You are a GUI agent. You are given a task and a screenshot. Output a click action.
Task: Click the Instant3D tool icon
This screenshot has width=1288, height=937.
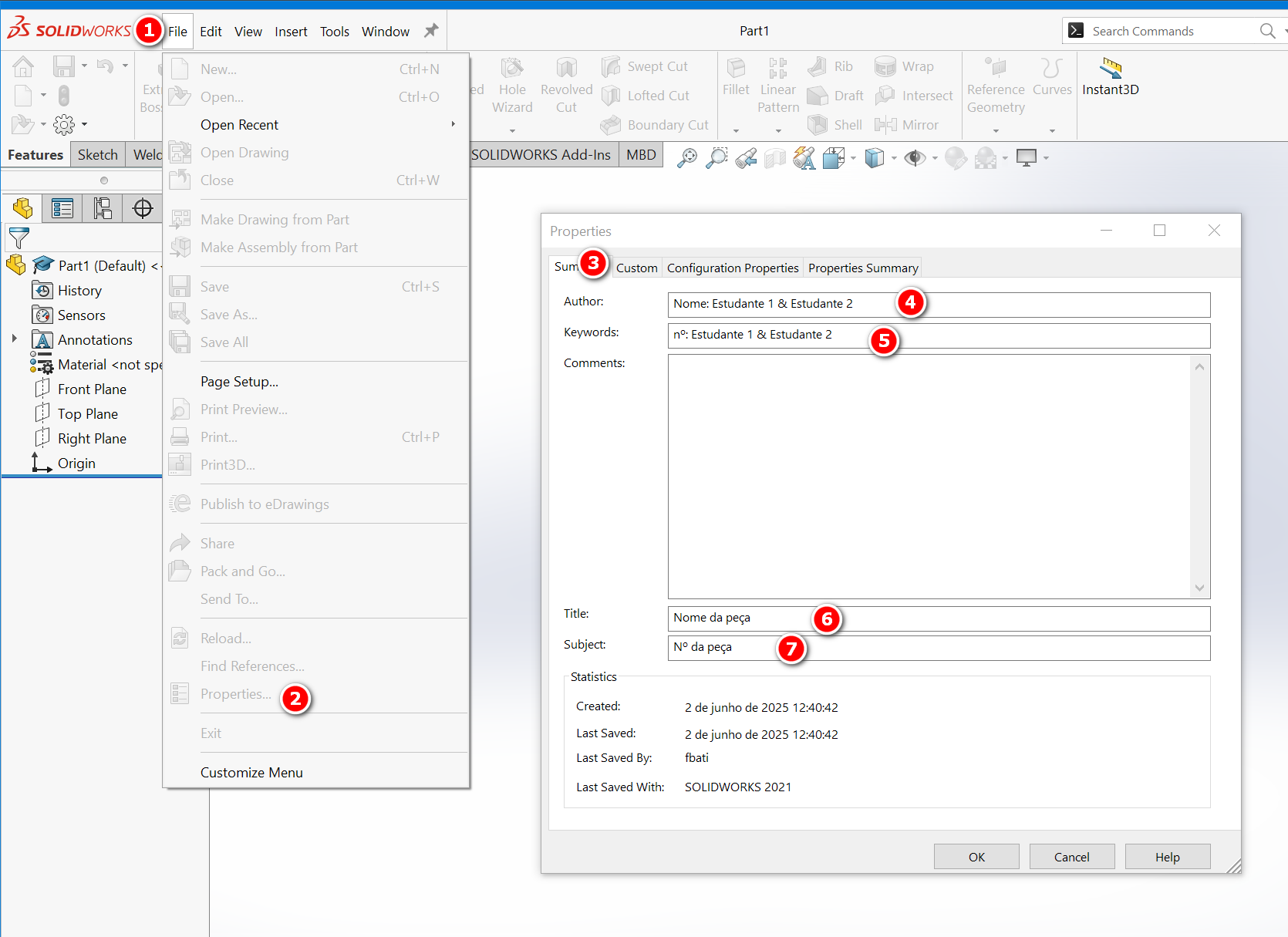coord(1110,69)
